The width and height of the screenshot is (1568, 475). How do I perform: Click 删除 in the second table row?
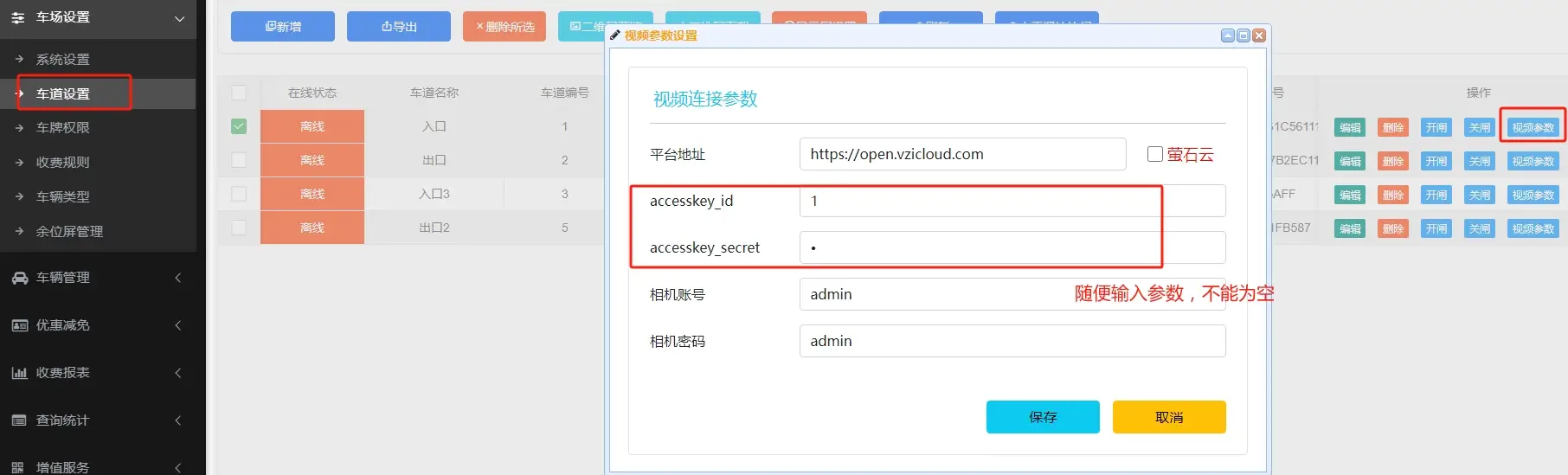click(1393, 161)
